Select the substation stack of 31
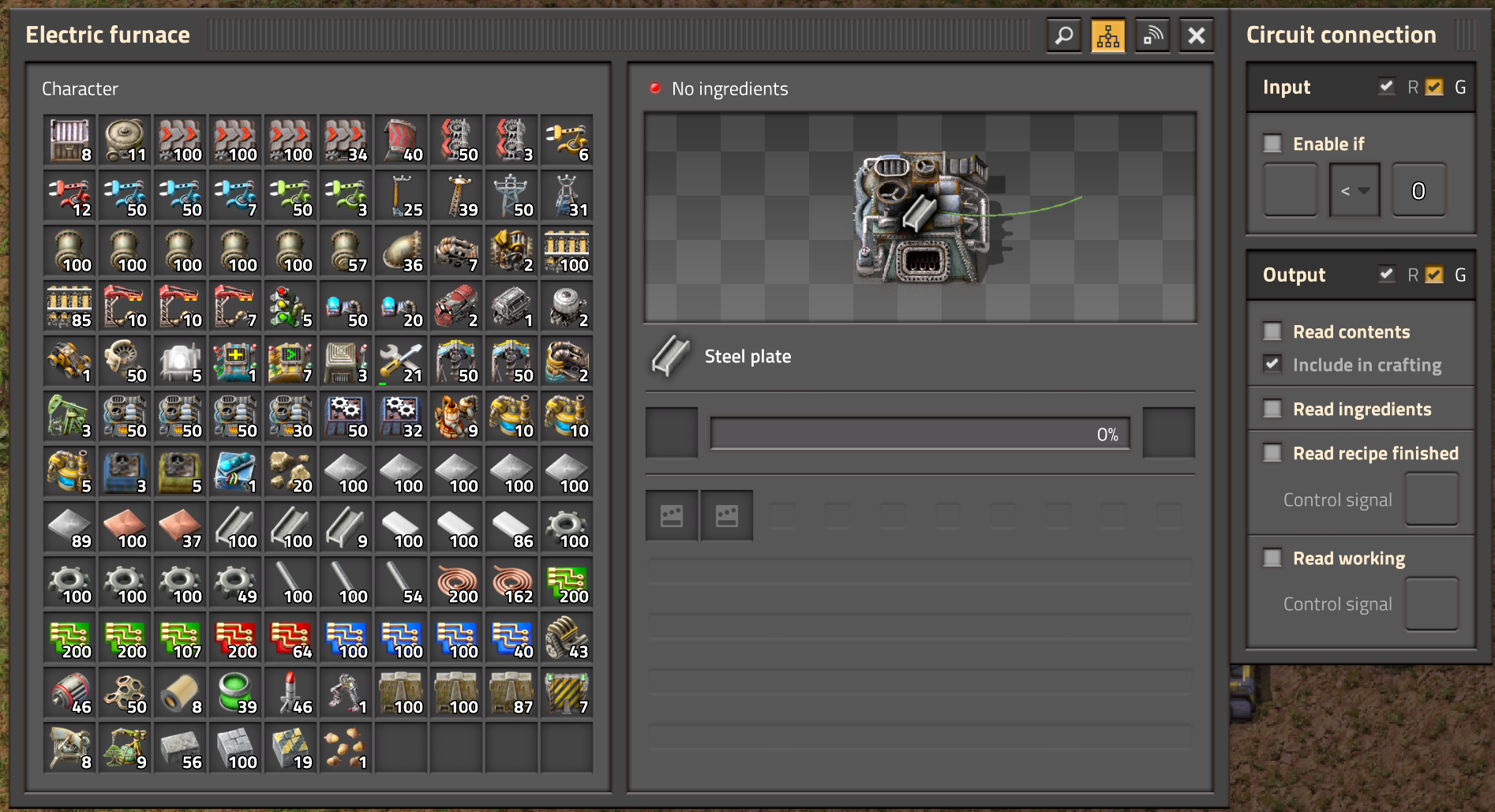Screen dimensions: 1495x812 coord(567,196)
